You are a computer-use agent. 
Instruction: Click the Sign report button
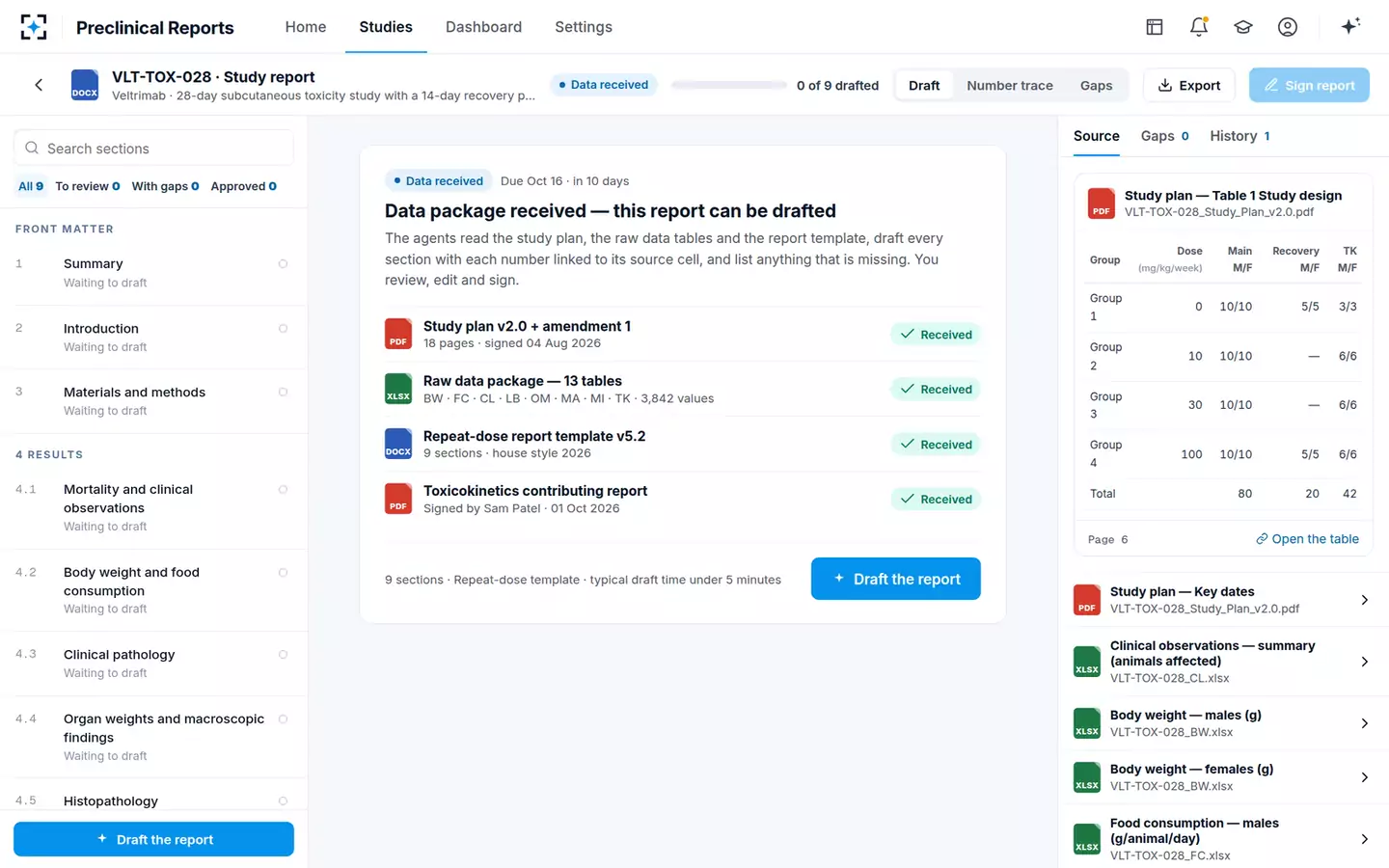[1309, 85]
